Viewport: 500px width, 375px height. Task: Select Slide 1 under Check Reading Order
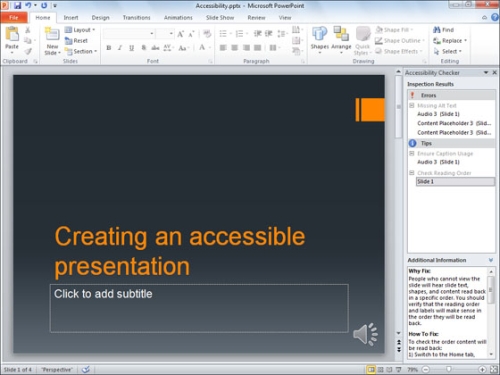tap(455, 182)
